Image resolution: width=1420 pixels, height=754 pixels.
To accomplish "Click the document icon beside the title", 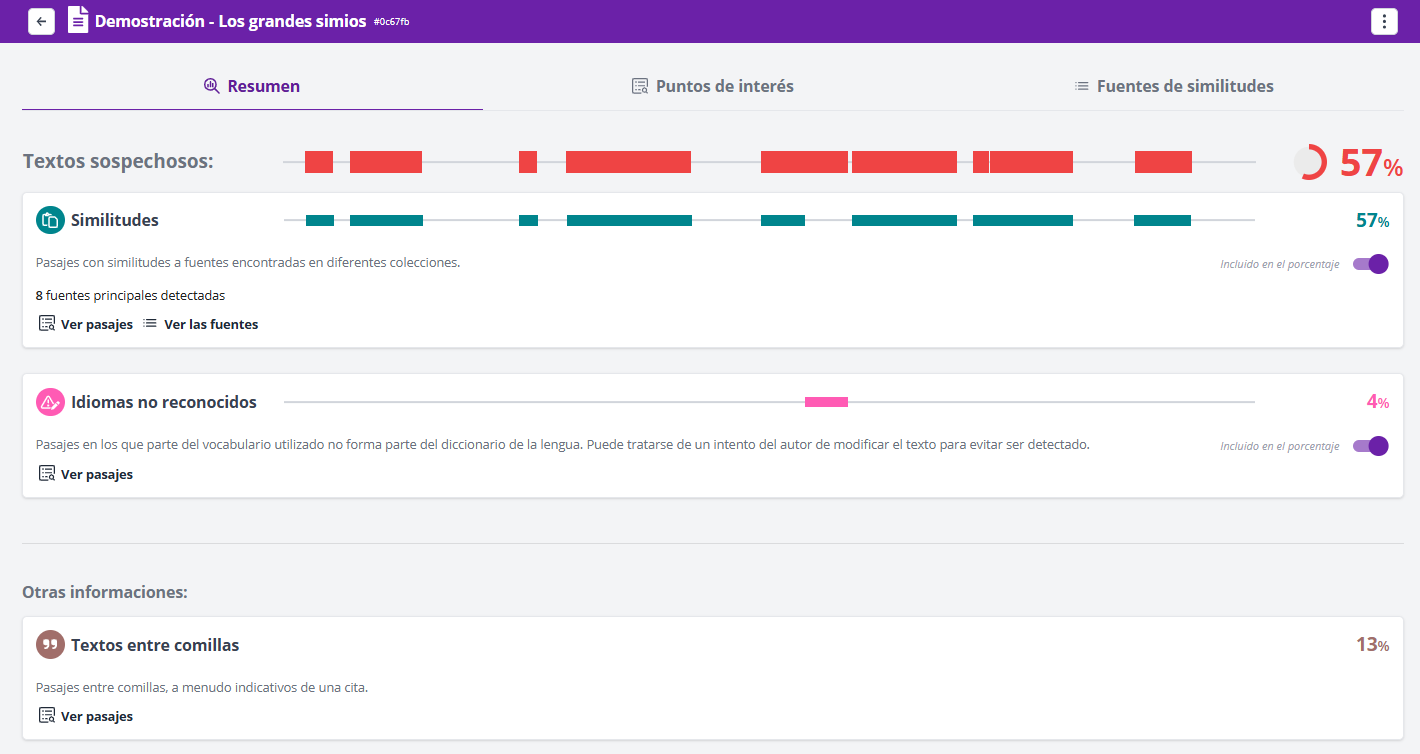I will tap(78, 20).
